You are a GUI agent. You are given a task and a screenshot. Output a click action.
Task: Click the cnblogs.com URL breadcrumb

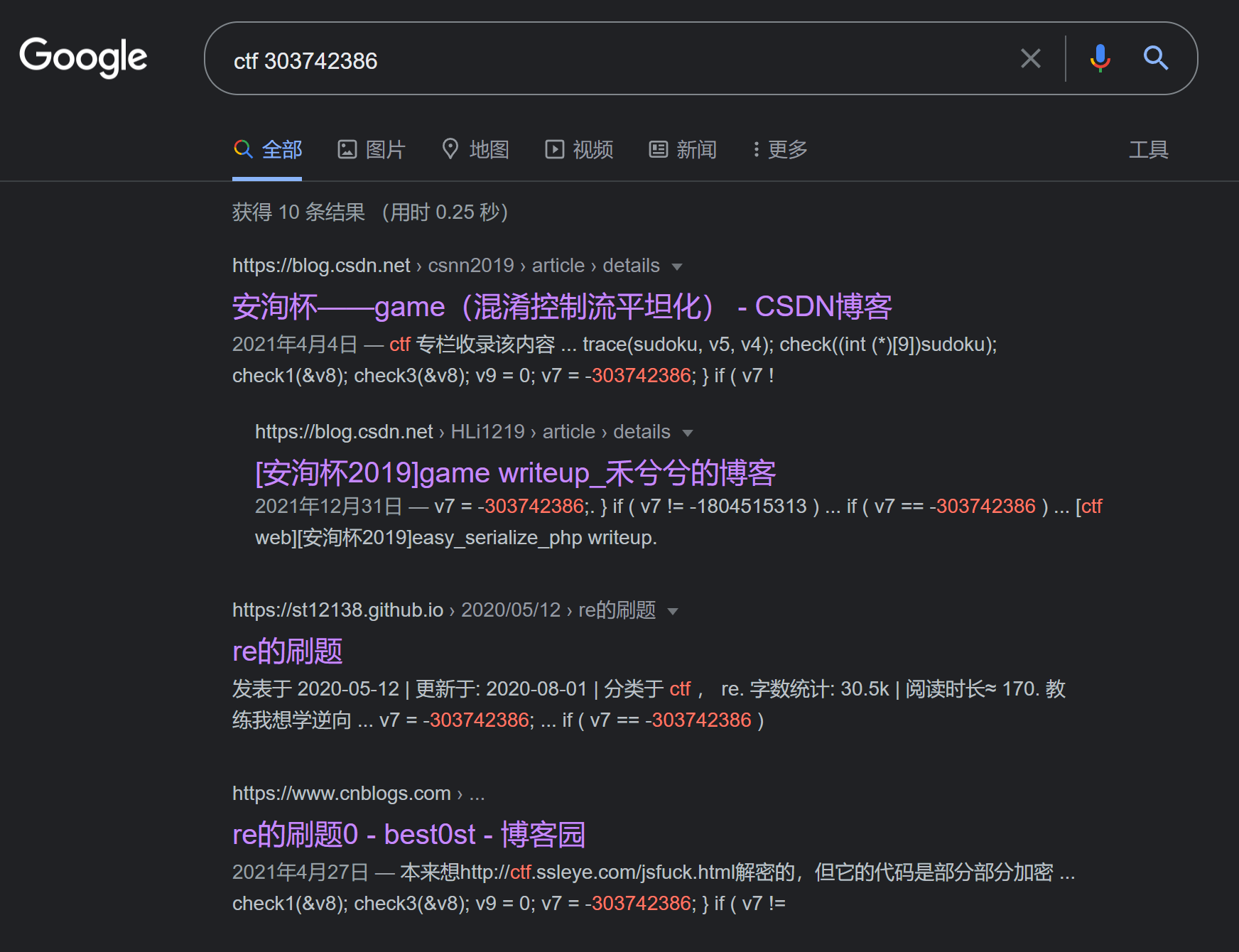point(342,794)
